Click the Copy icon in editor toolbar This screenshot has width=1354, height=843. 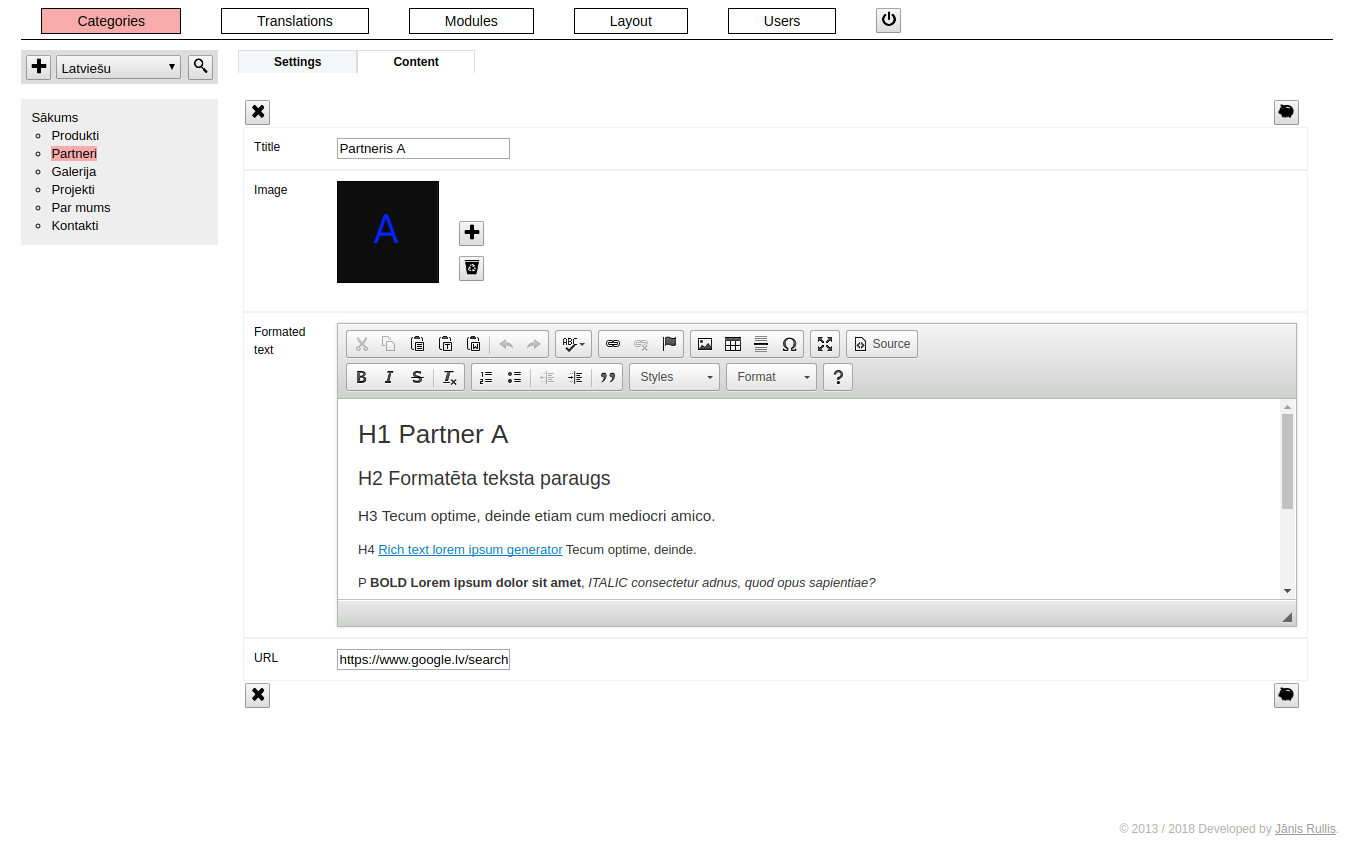[x=389, y=344]
